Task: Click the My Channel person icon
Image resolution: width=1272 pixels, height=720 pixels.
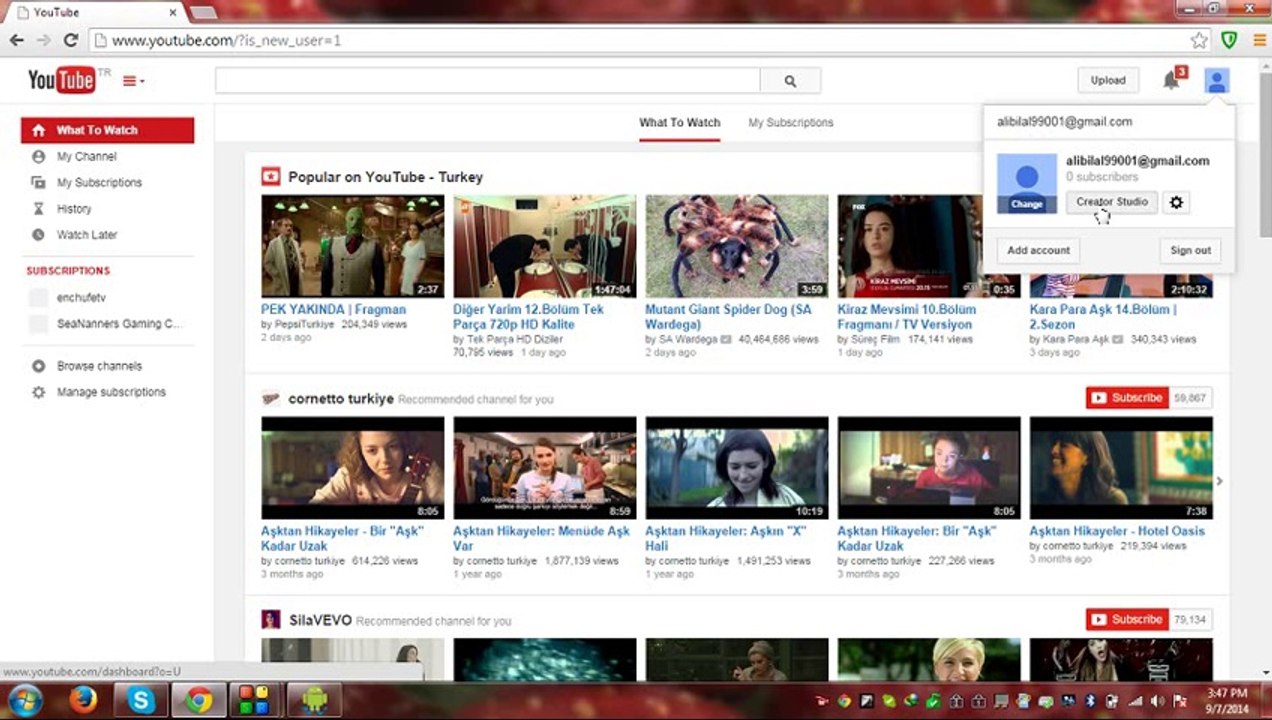Action: point(38,156)
